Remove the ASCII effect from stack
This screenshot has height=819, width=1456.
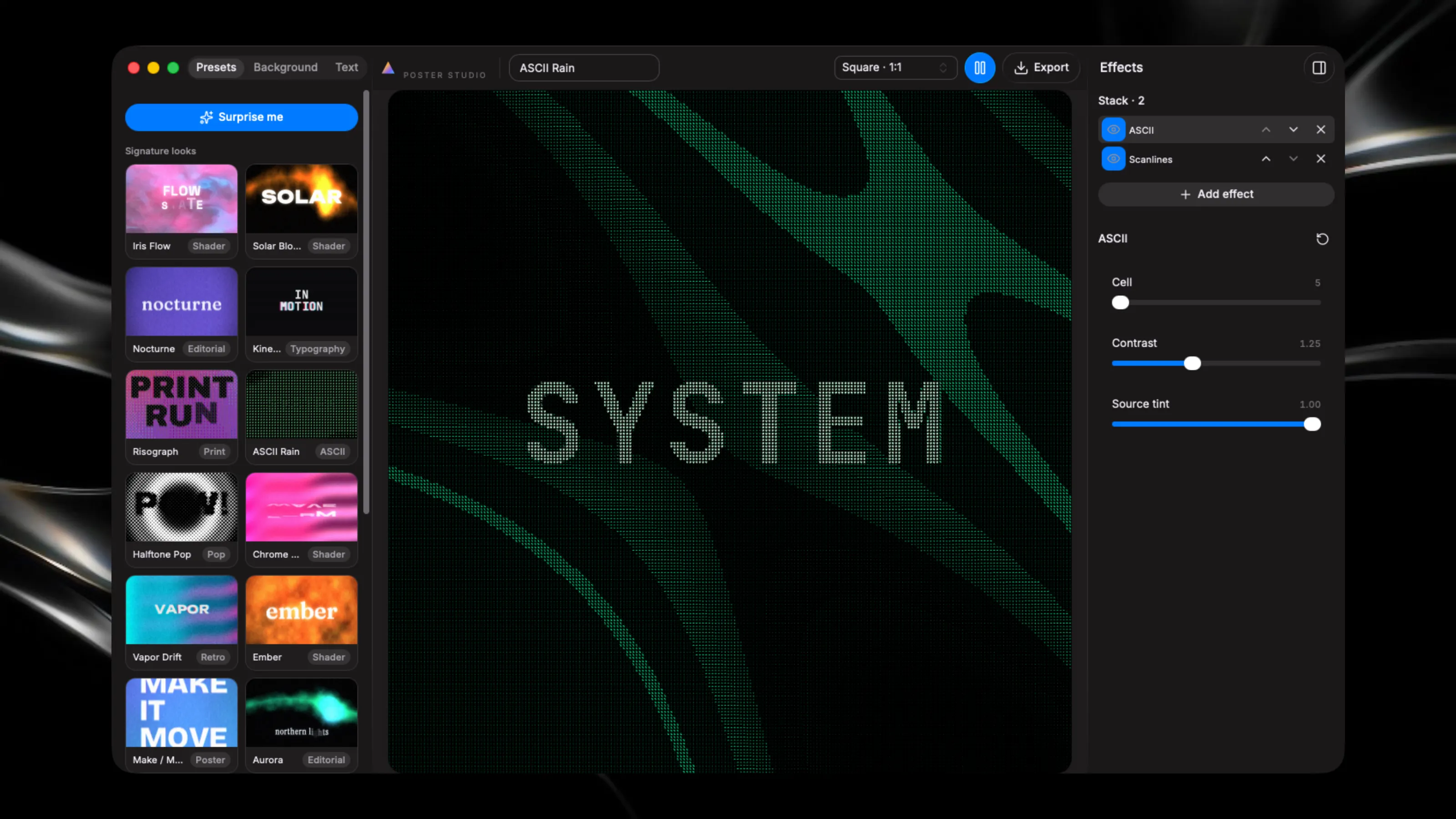pos(1320,130)
